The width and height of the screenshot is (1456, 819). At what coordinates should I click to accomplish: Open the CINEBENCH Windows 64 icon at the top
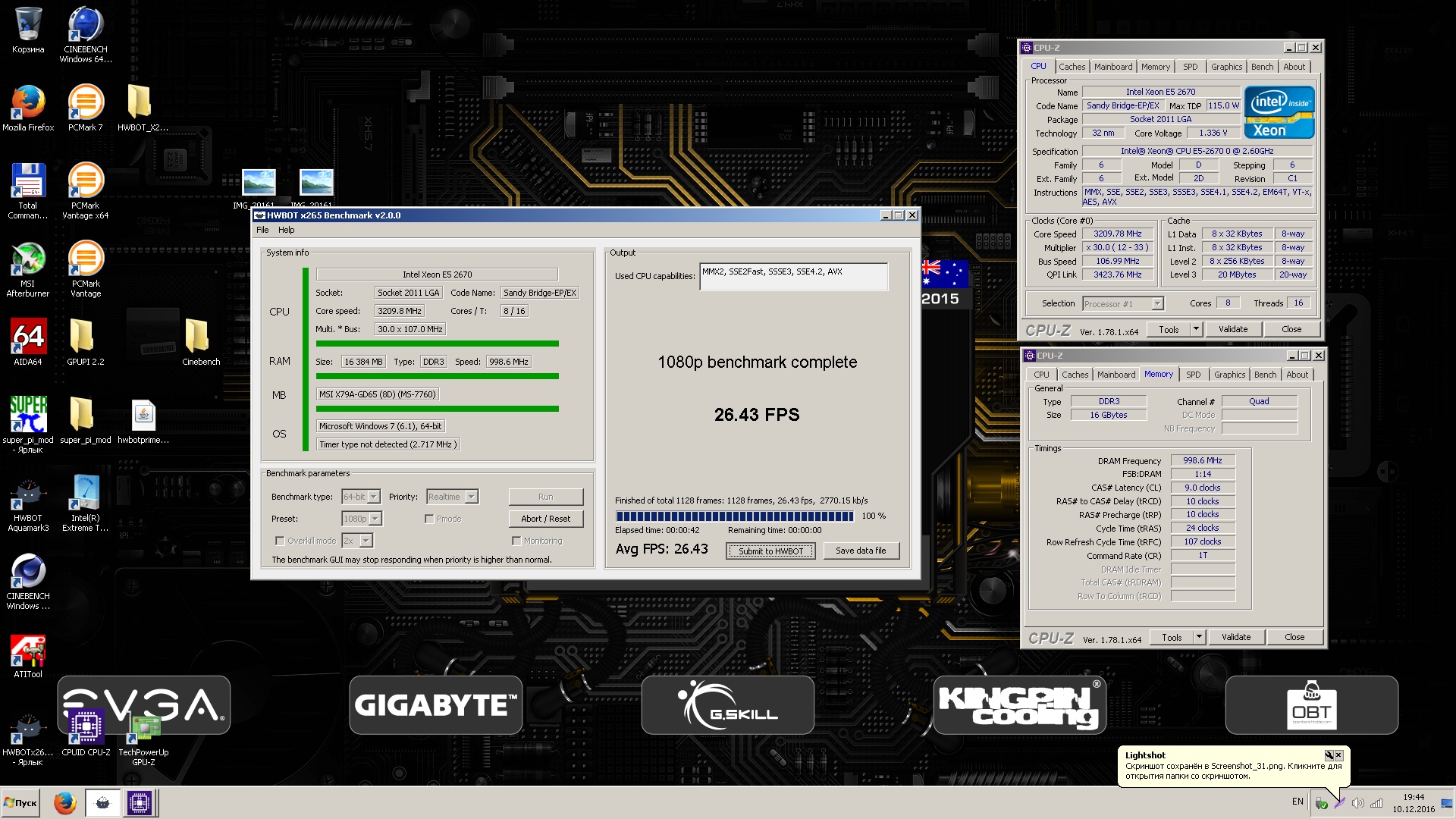coord(86,34)
